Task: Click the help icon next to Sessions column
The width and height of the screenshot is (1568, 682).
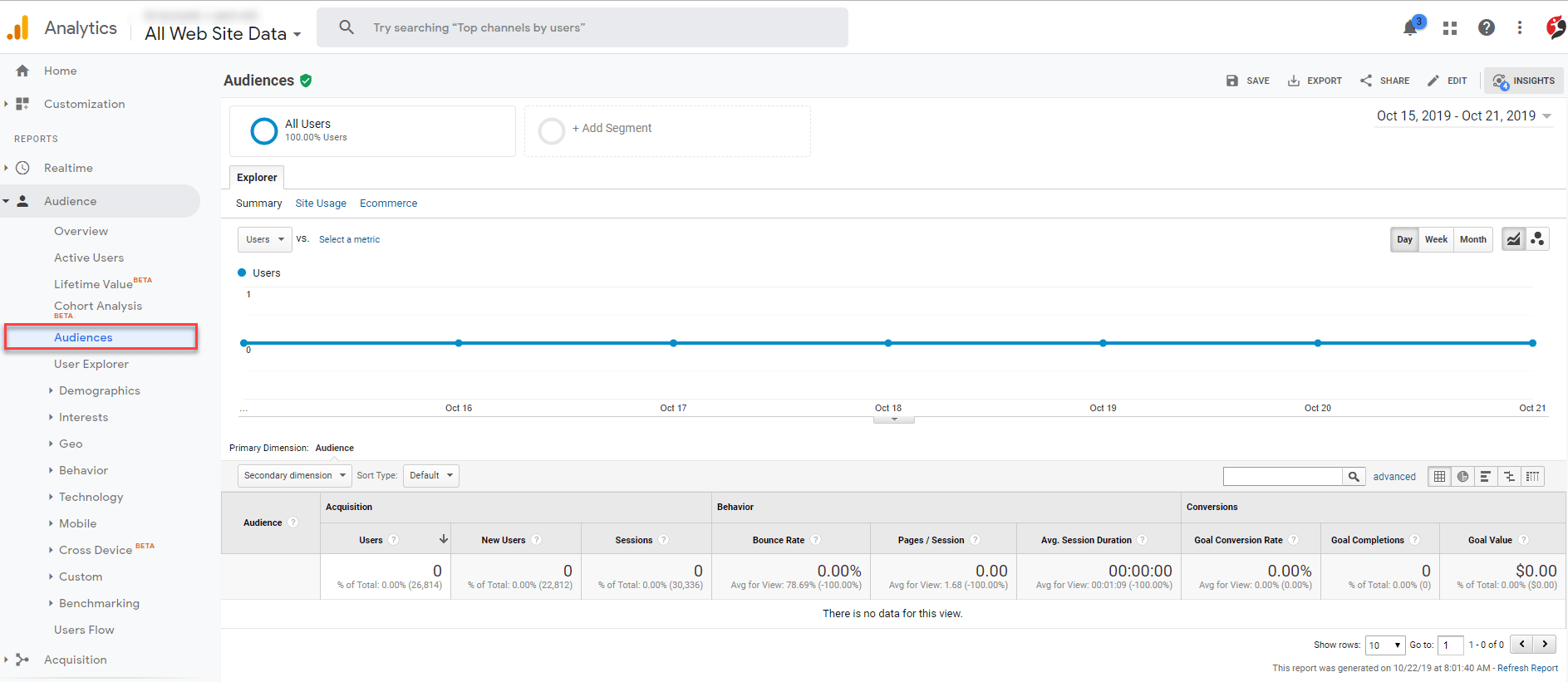Action: click(x=663, y=540)
